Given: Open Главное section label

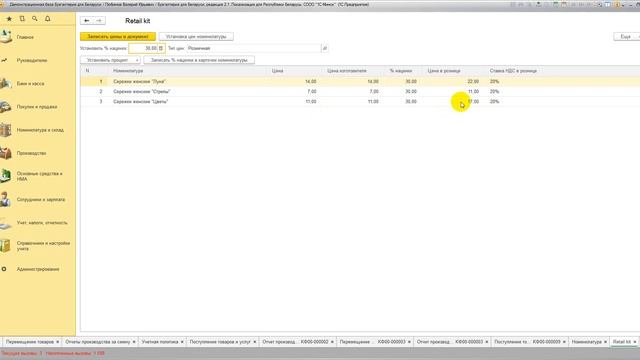Looking at the screenshot, I should pyautogui.click(x=25, y=37).
